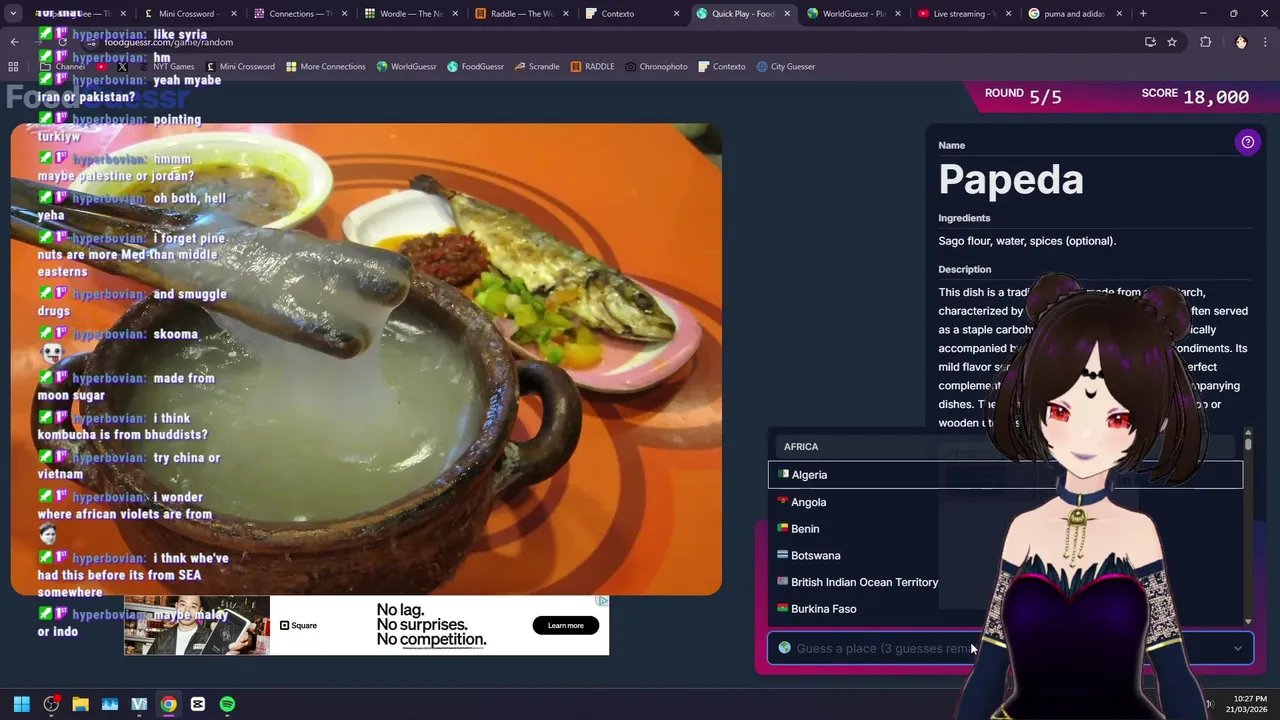Collapse the country dropdown with chevron arrow
The image size is (1280, 720).
pyautogui.click(x=1238, y=648)
